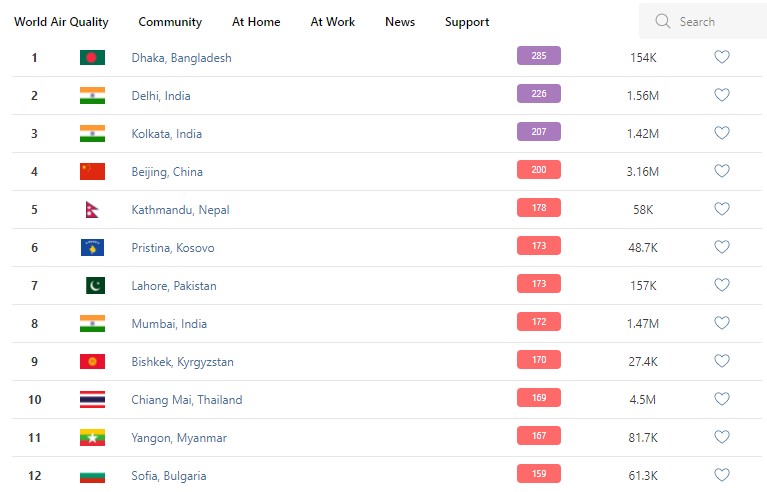Go to the At Home menu

tap(256, 22)
